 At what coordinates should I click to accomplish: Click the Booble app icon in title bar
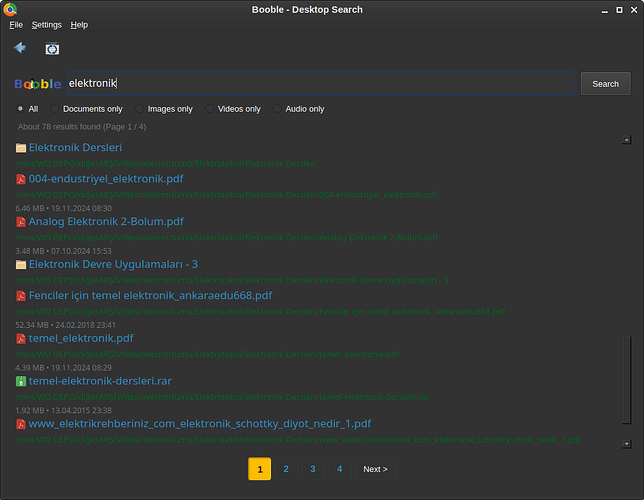[x=10, y=9]
